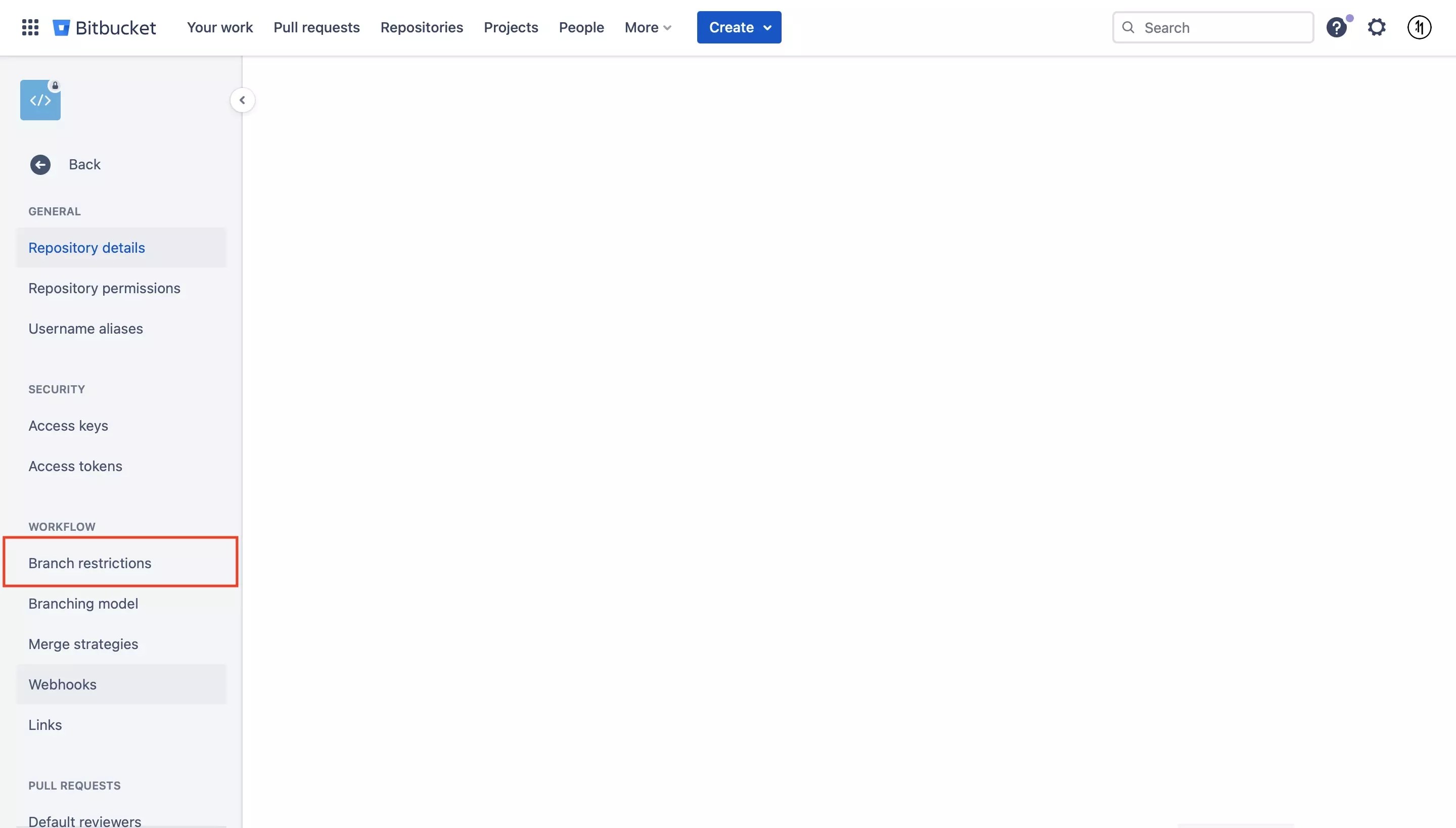The height and width of the screenshot is (828, 1456).
Task: Click the repository code avatar icon
Action: pyautogui.click(x=40, y=100)
